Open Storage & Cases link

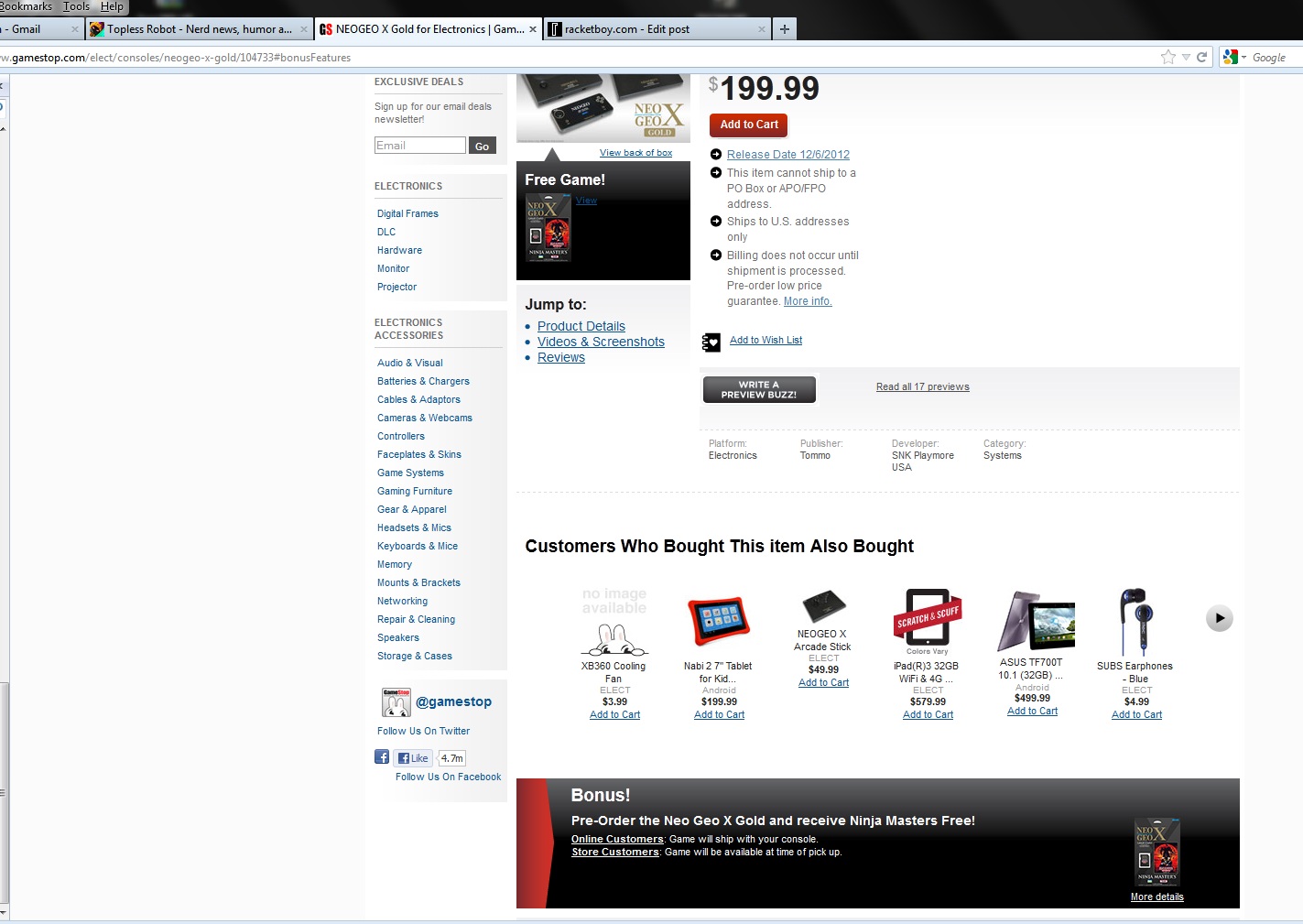415,656
